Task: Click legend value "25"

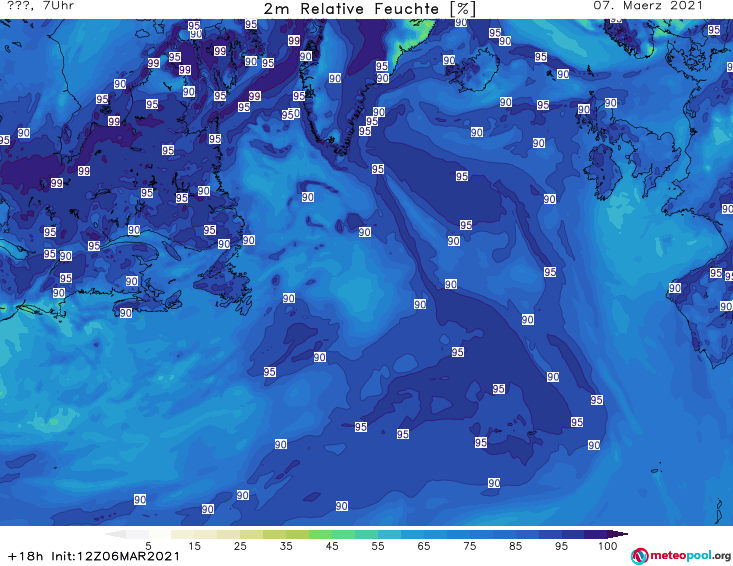Action: point(240,546)
